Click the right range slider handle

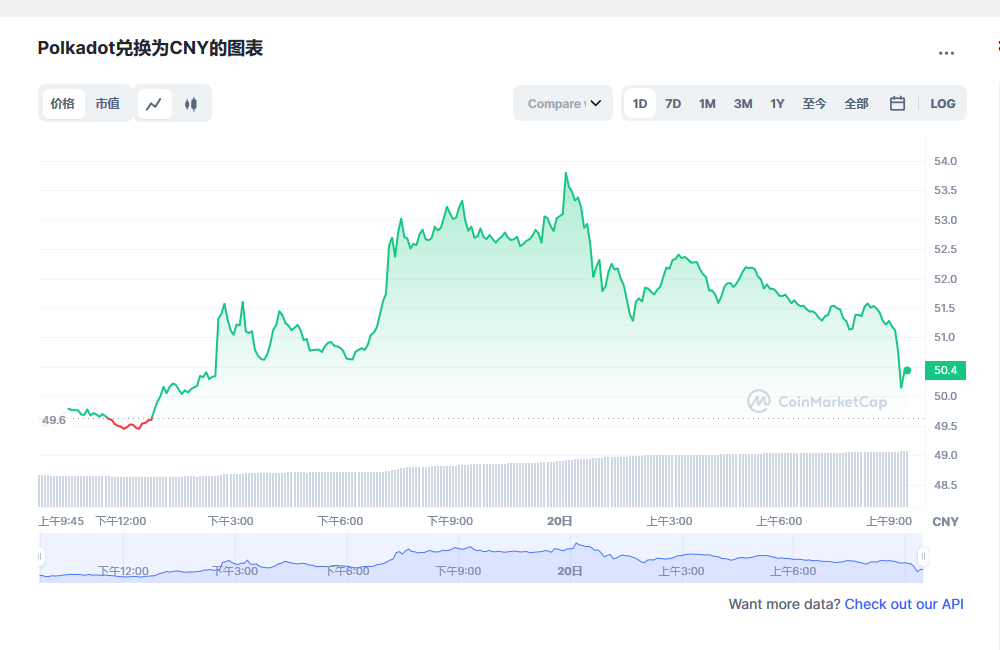point(922,557)
